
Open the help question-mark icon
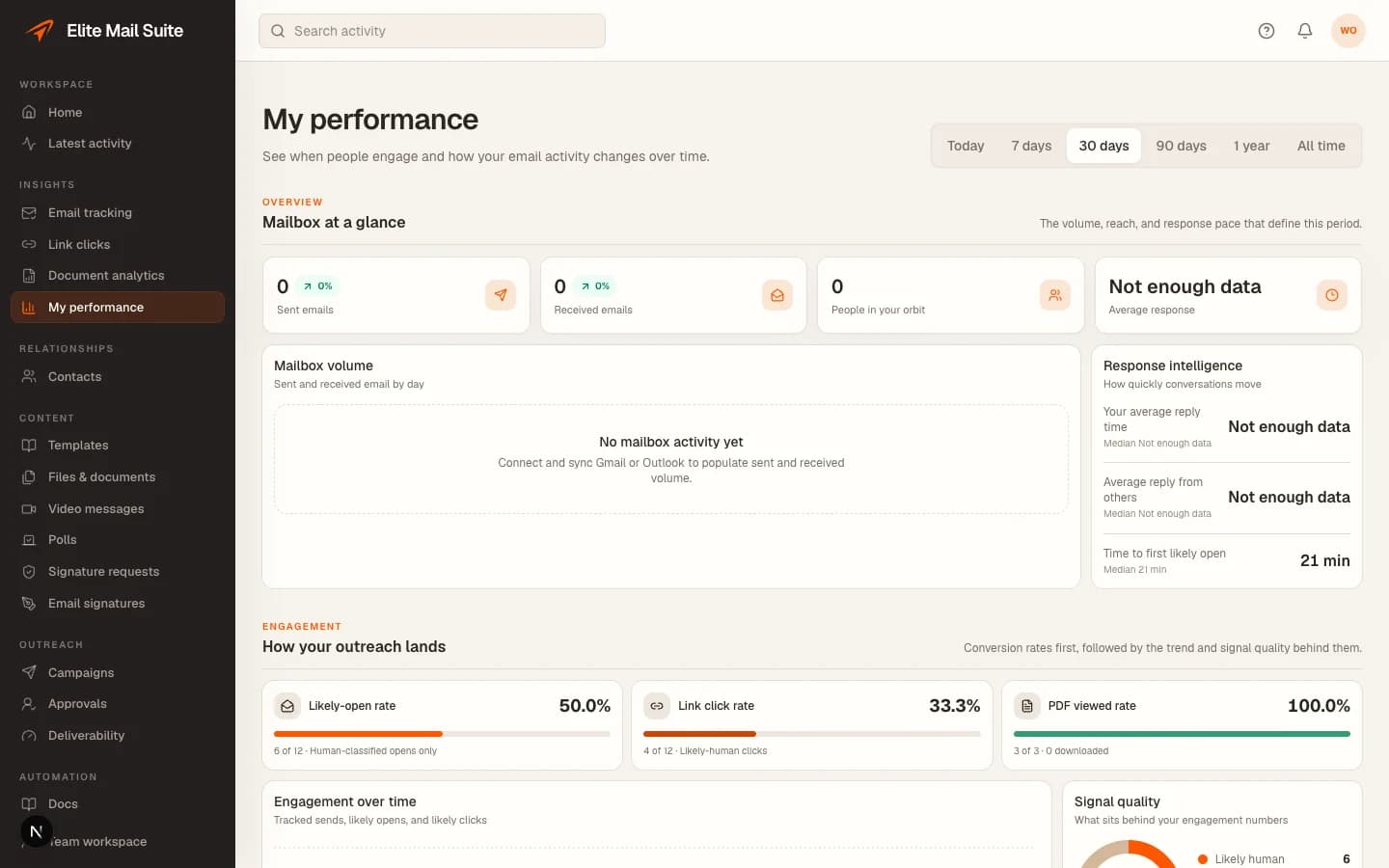coord(1266,31)
